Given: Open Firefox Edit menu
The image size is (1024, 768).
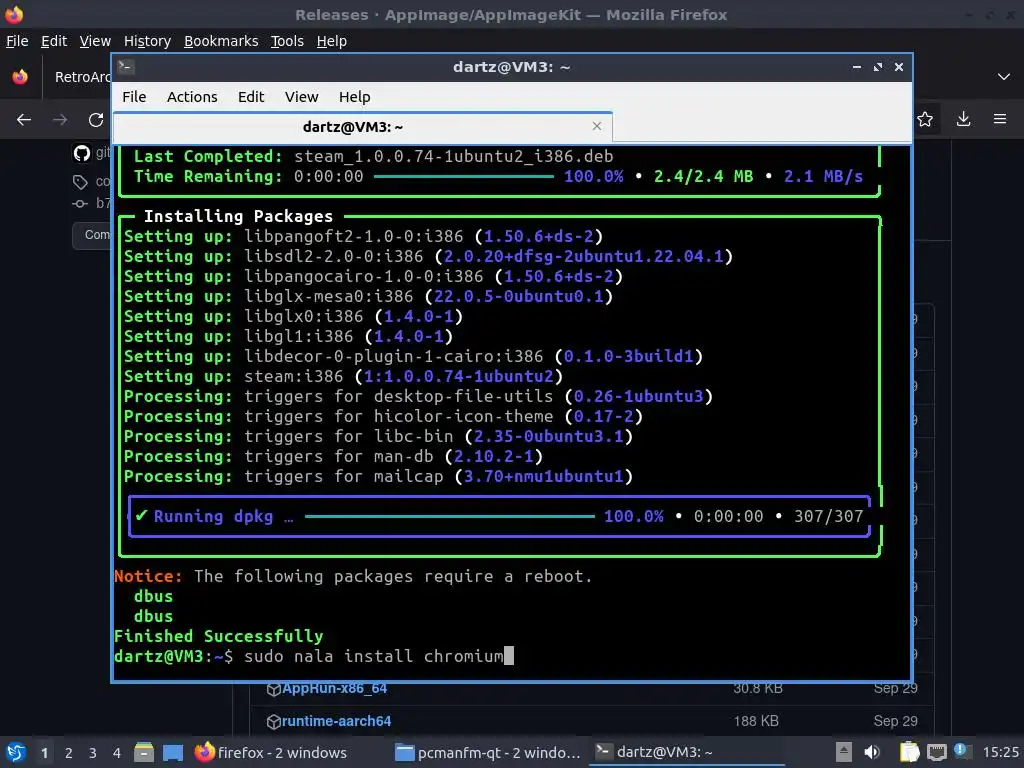Looking at the screenshot, I should (54, 41).
